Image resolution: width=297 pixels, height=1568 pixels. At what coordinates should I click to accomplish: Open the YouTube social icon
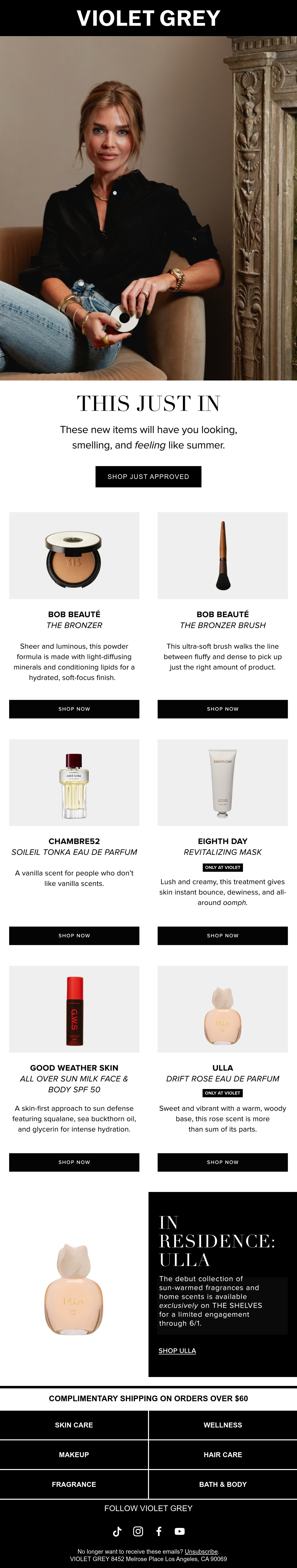[x=179, y=1531]
